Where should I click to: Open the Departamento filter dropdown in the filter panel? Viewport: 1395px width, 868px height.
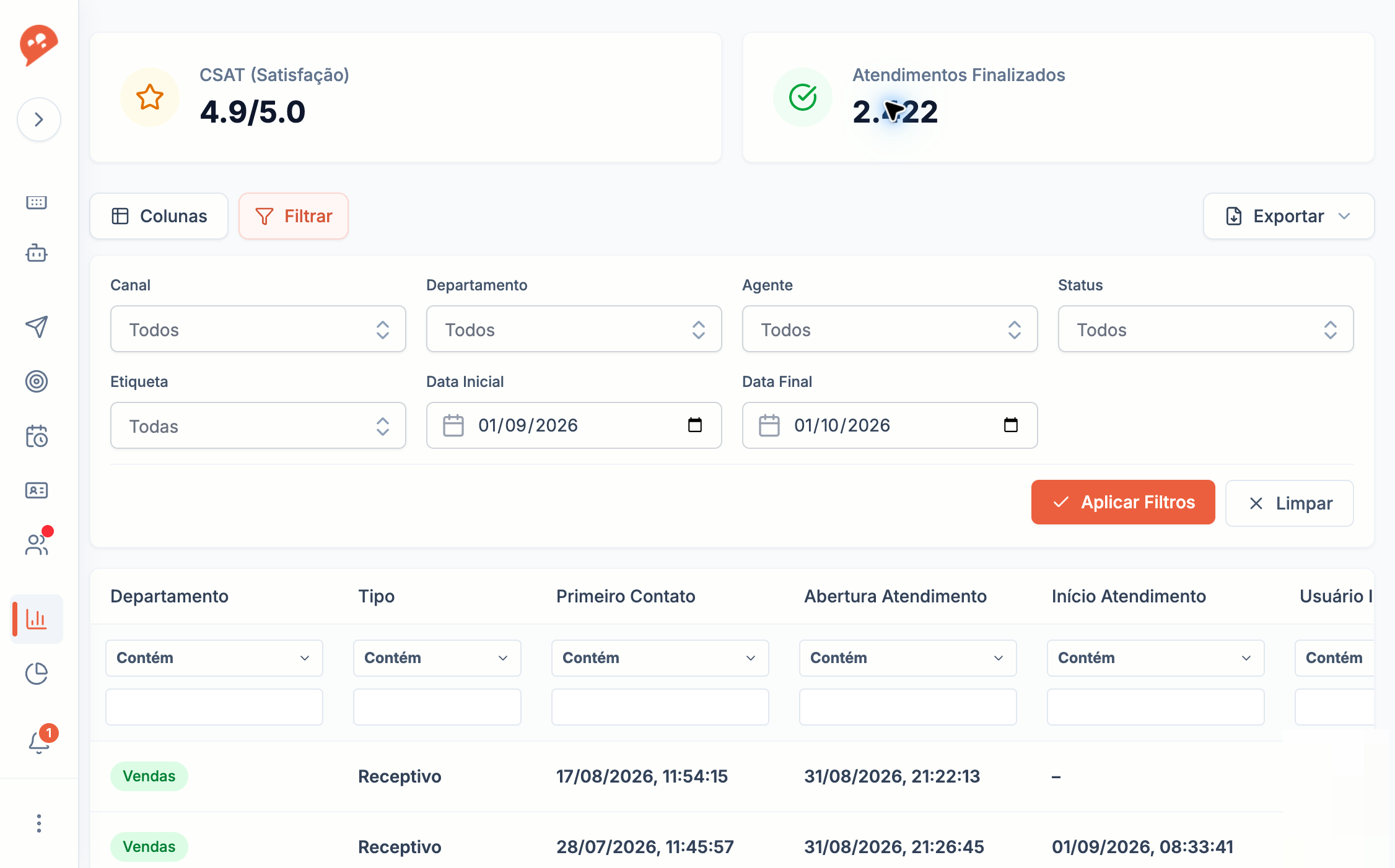(574, 329)
